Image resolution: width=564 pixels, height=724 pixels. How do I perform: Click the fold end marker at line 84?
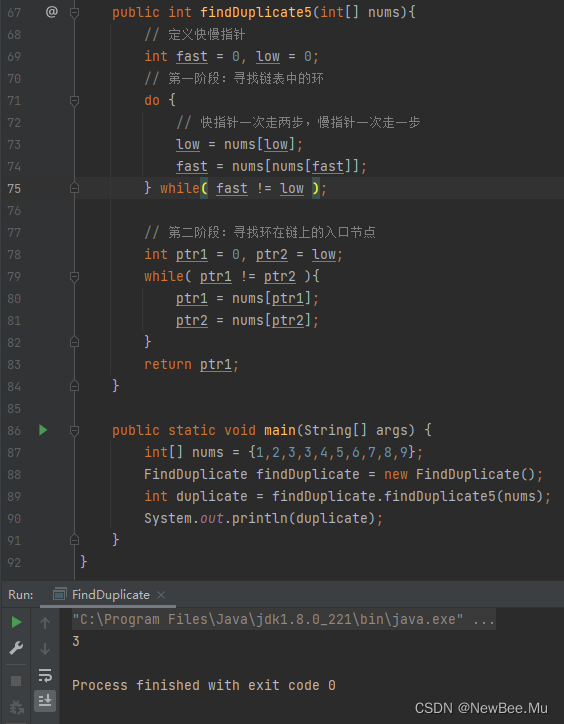[x=74, y=386]
